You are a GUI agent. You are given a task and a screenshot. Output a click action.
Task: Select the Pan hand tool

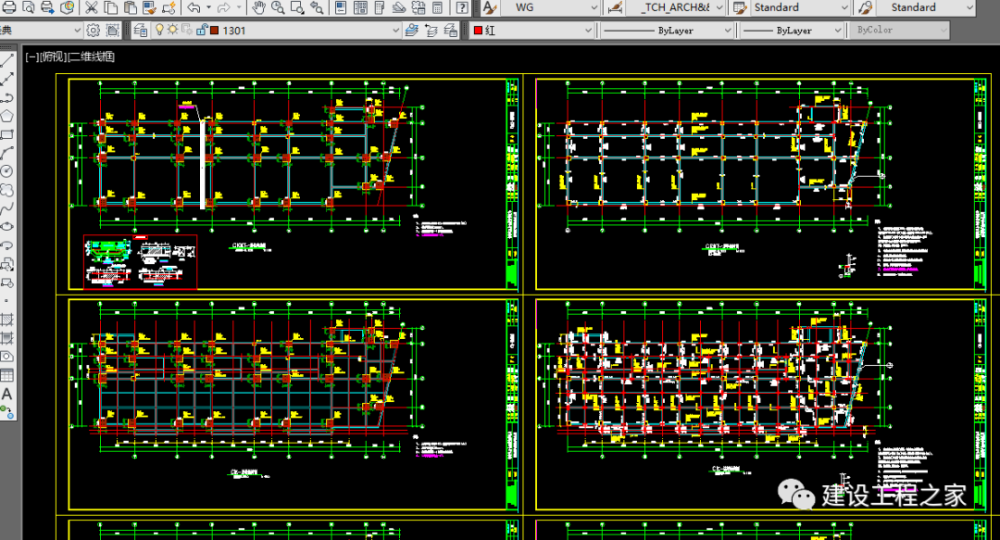[x=258, y=8]
